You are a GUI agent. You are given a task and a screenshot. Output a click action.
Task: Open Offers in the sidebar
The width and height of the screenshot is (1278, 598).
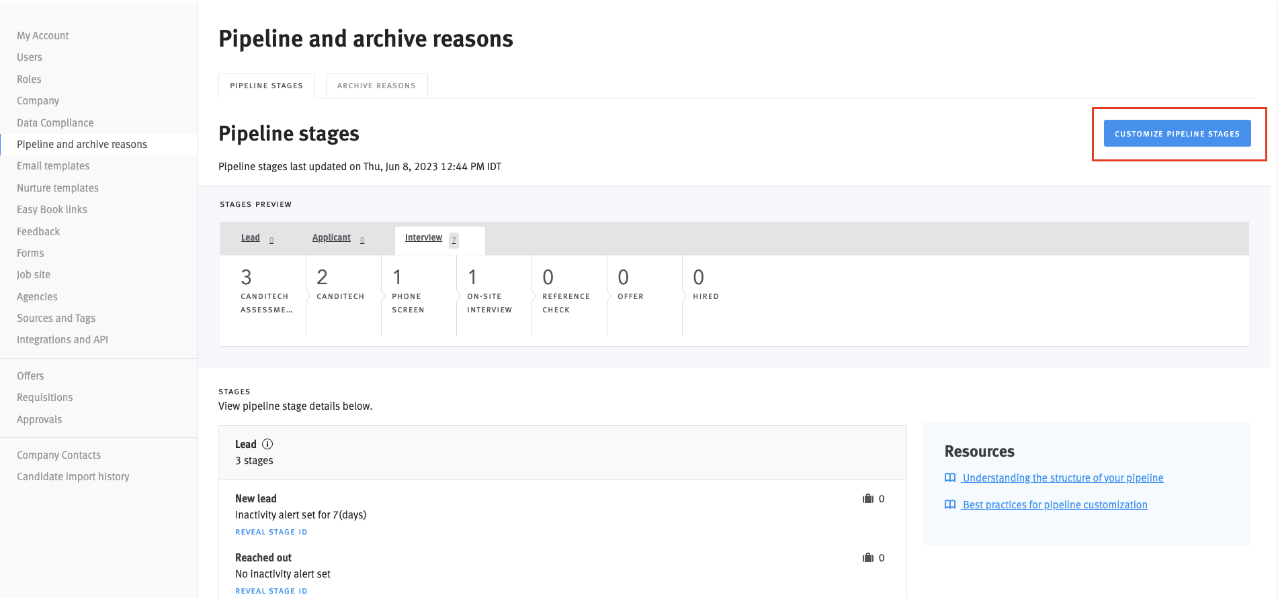[x=31, y=376]
